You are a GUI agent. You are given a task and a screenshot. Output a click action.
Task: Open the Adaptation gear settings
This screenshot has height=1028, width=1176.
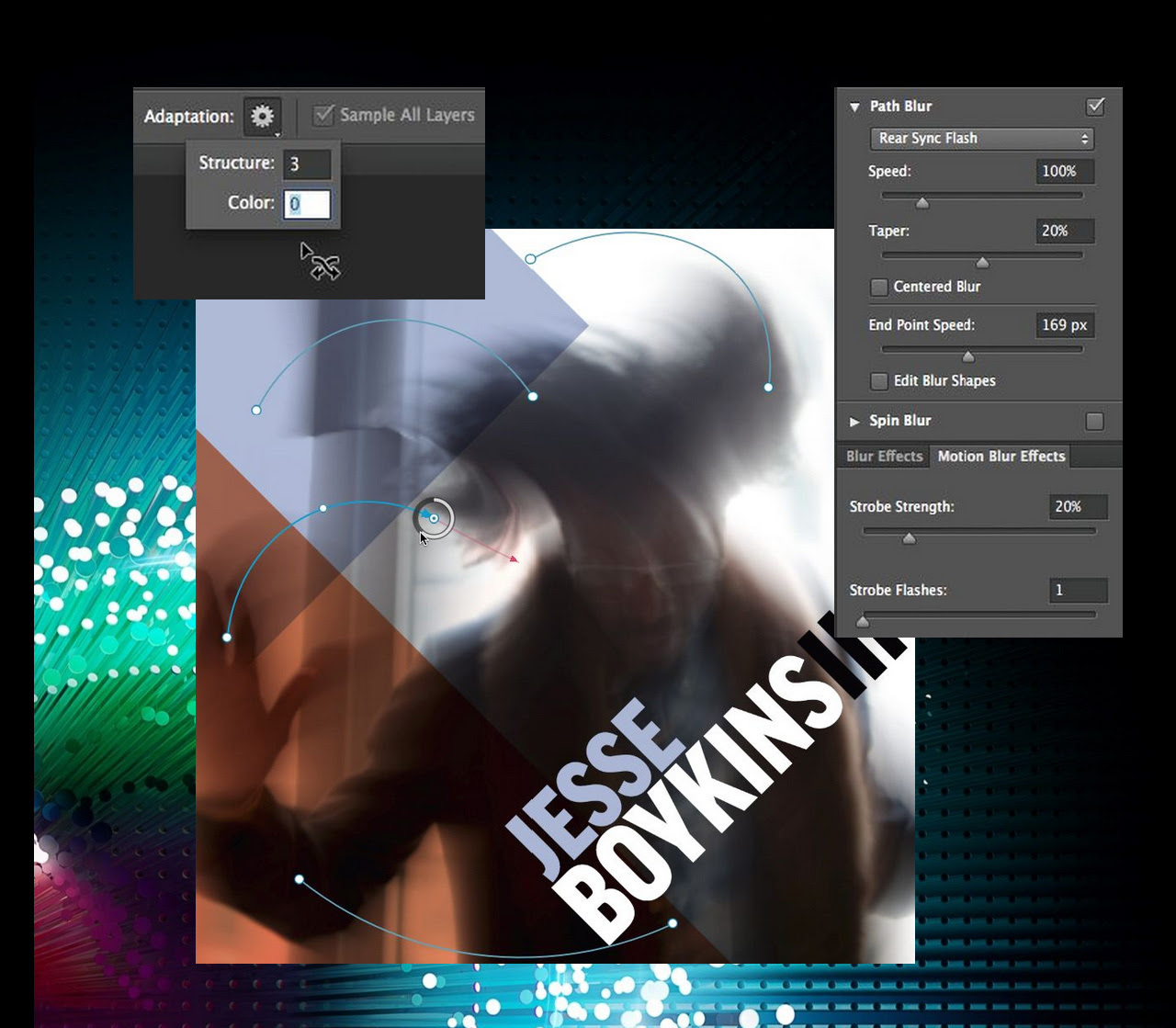(x=263, y=117)
